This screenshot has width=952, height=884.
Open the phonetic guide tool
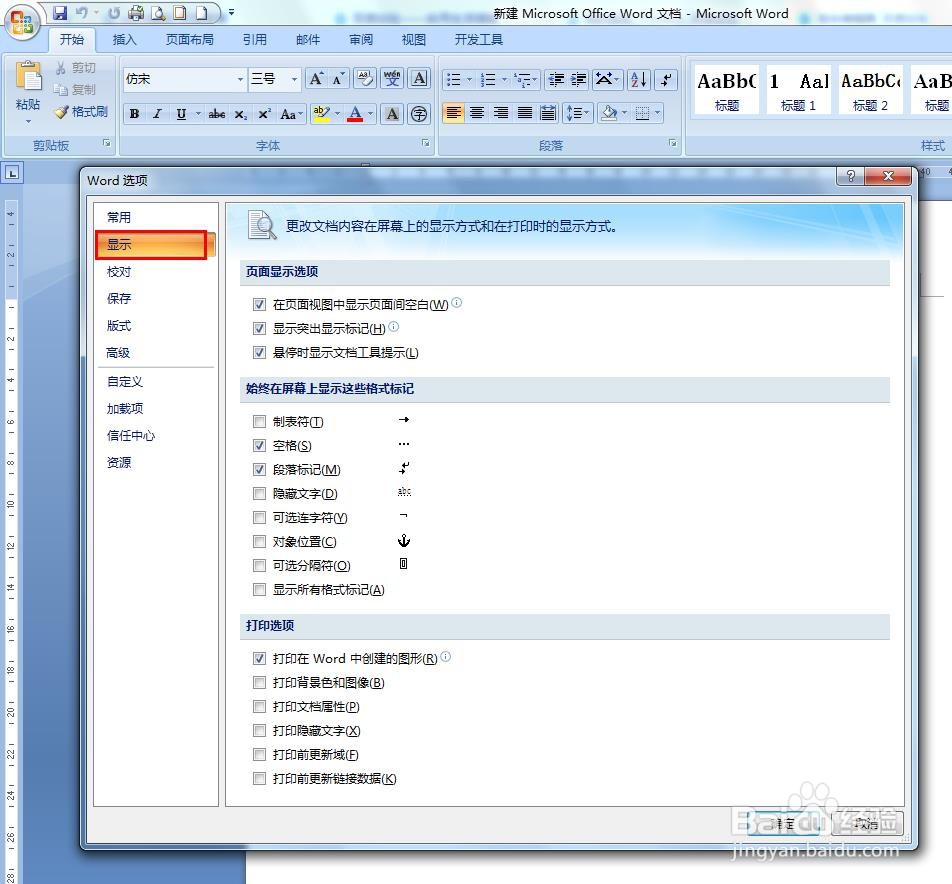(x=392, y=79)
